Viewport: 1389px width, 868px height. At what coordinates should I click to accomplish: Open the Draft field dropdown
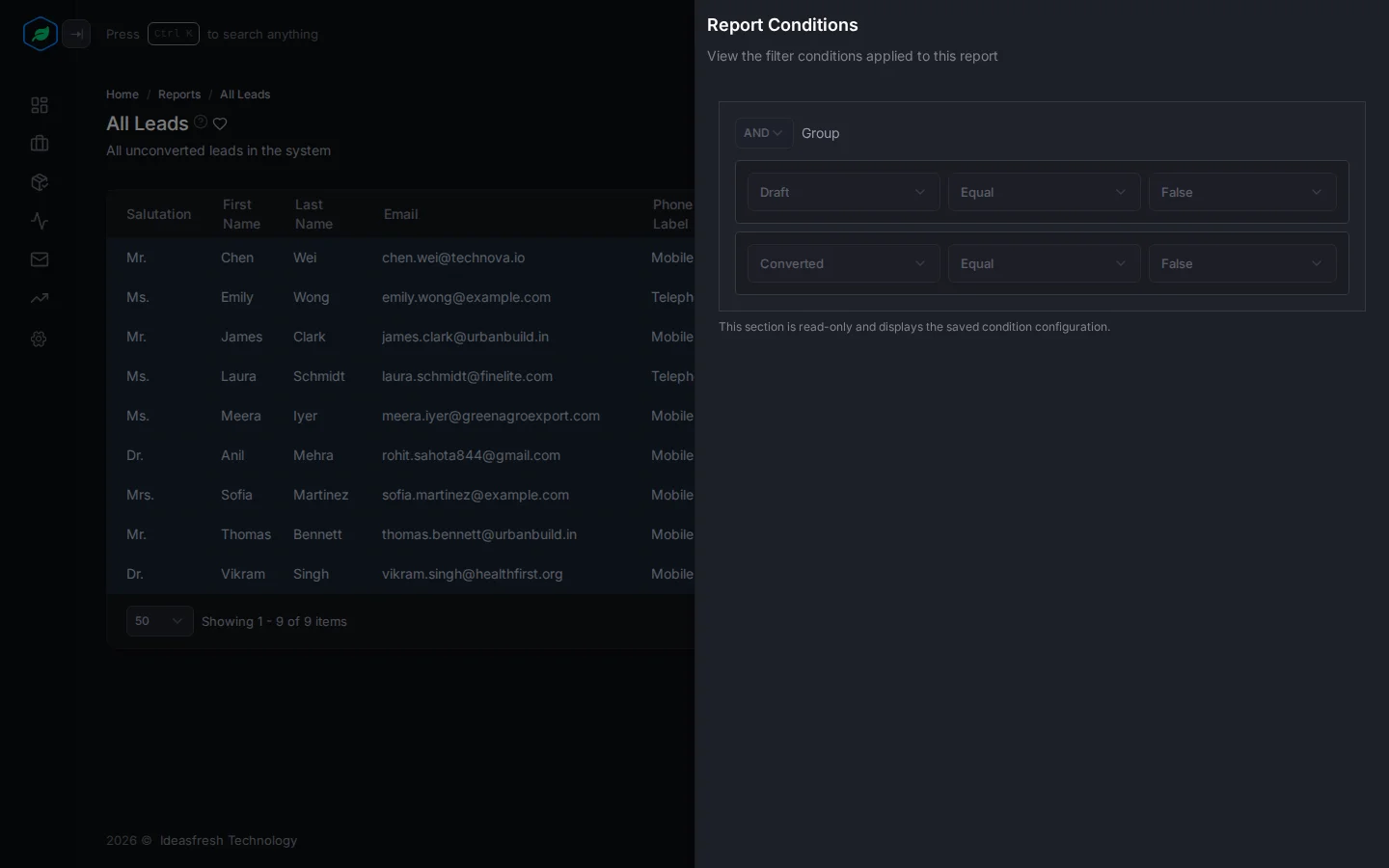[x=844, y=192]
